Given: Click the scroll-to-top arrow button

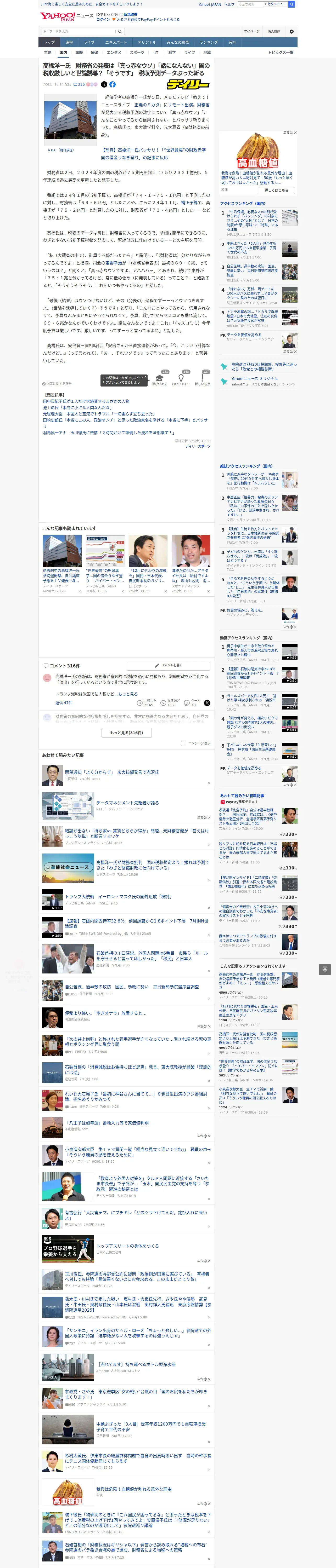Looking at the screenshot, I should coord(325,969).
